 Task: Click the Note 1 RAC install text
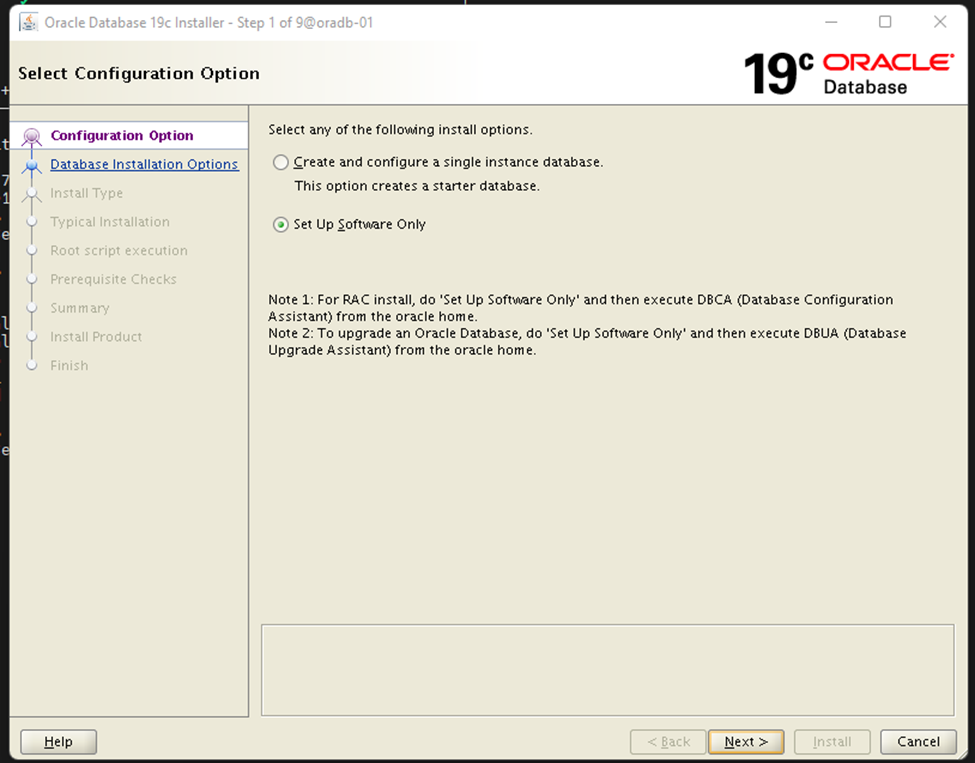point(581,308)
